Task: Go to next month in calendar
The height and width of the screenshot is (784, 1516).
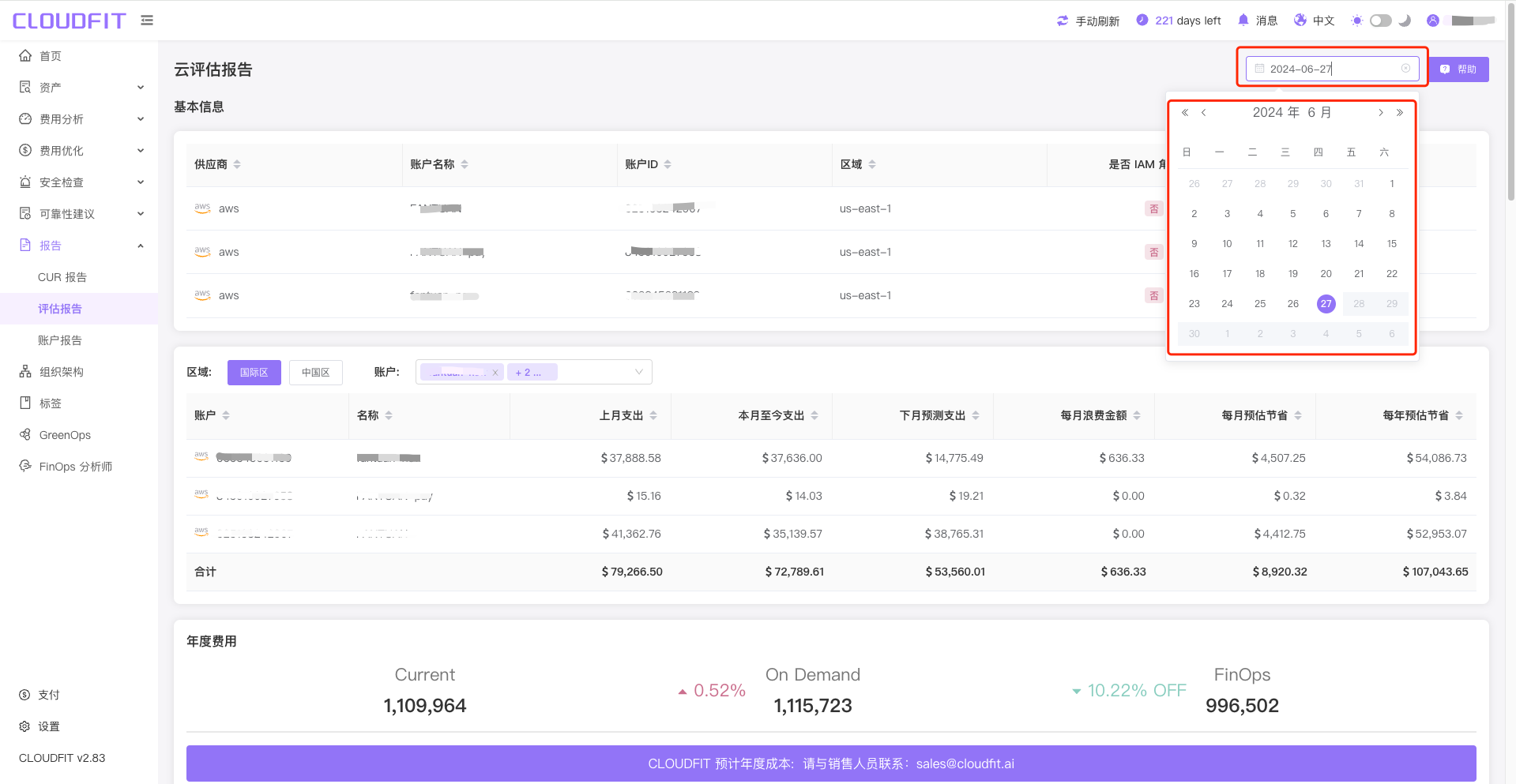Action: click(x=1381, y=113)
